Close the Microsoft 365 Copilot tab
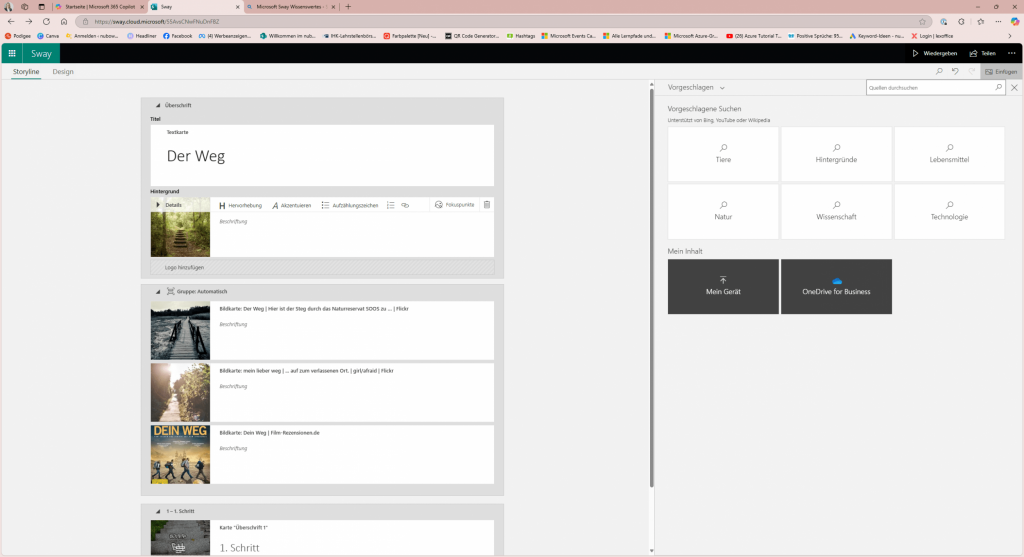Screen dimensions: 1024x557 142,7
